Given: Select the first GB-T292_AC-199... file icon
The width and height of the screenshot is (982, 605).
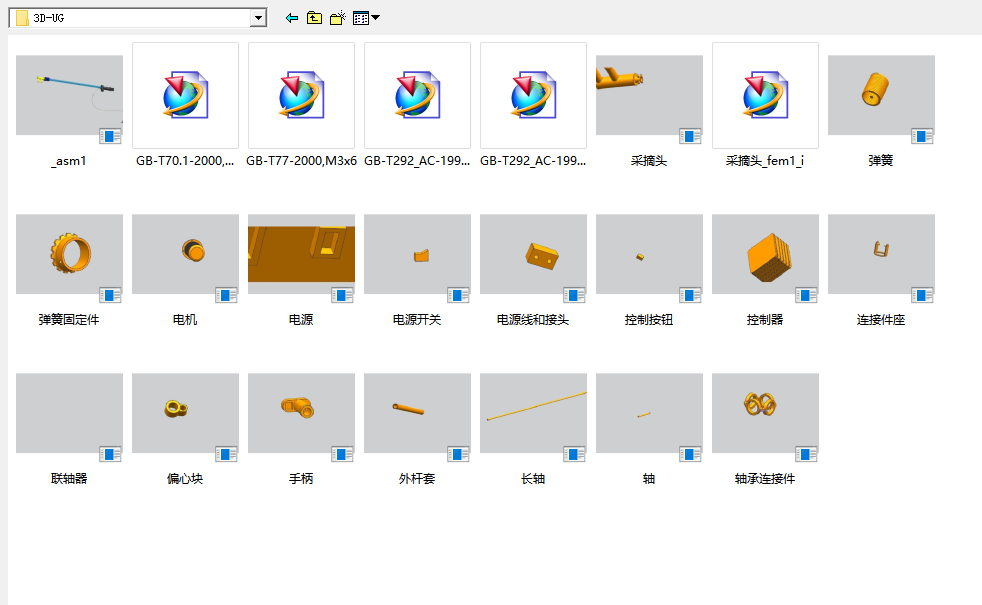Looking at the screenshot, I should 417,95.
